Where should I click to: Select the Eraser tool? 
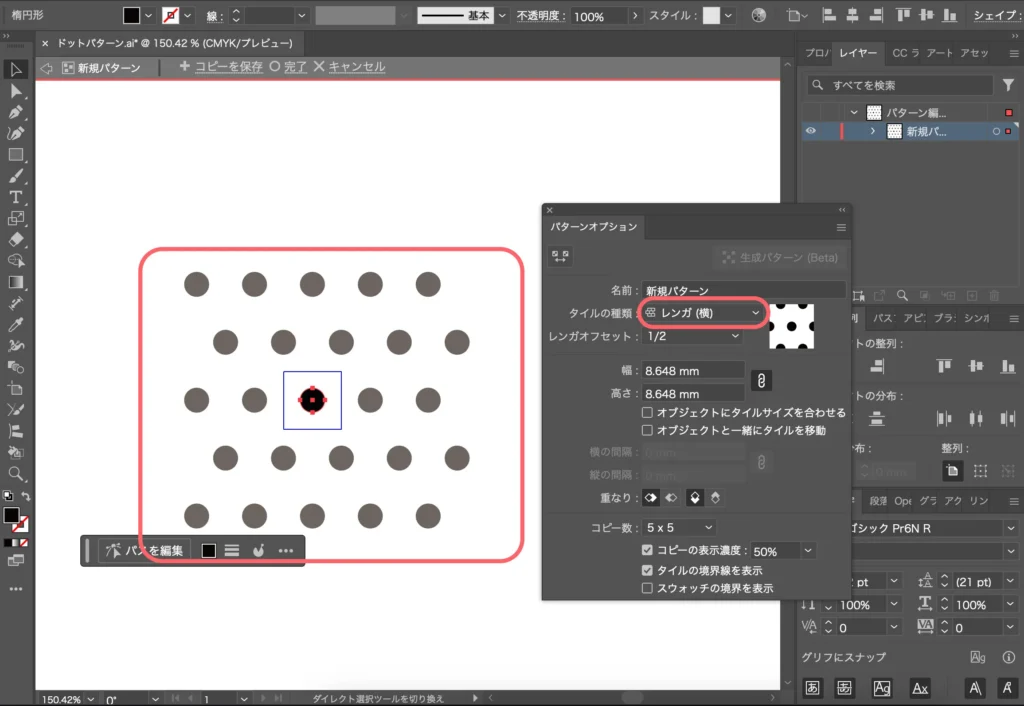(16, 240)
